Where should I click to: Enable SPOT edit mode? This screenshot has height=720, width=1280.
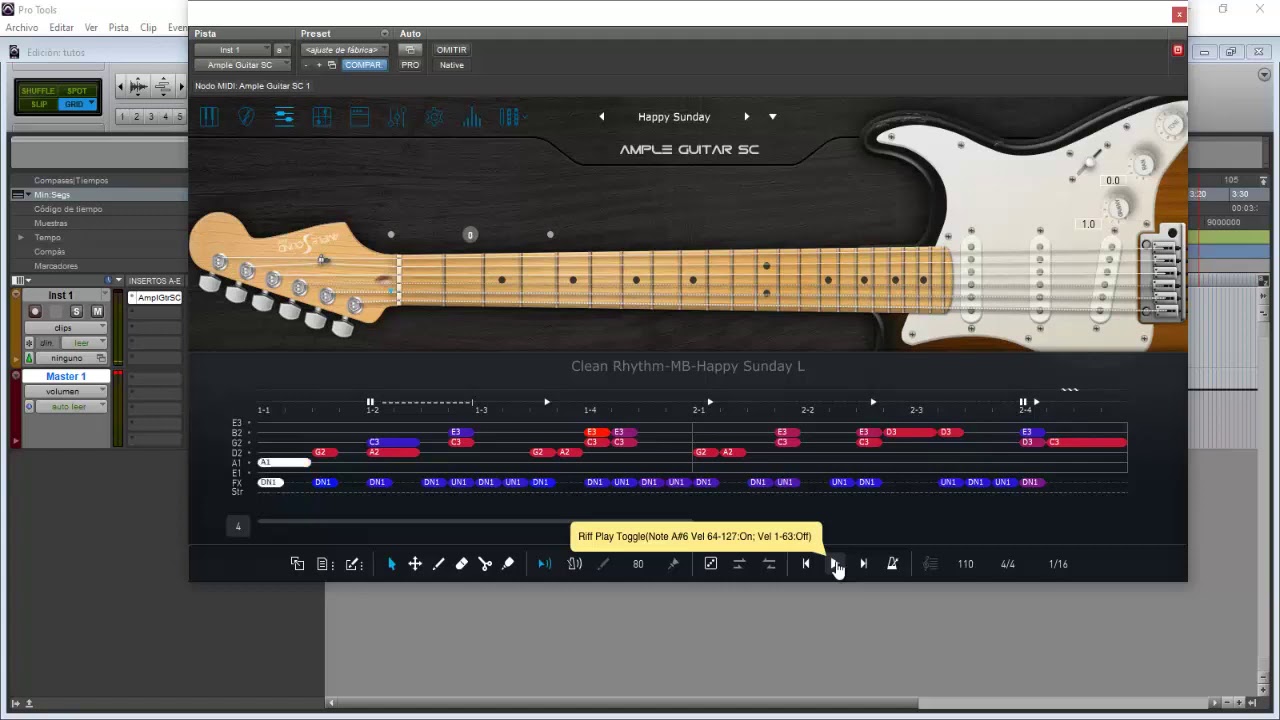(x=77, y=91)
